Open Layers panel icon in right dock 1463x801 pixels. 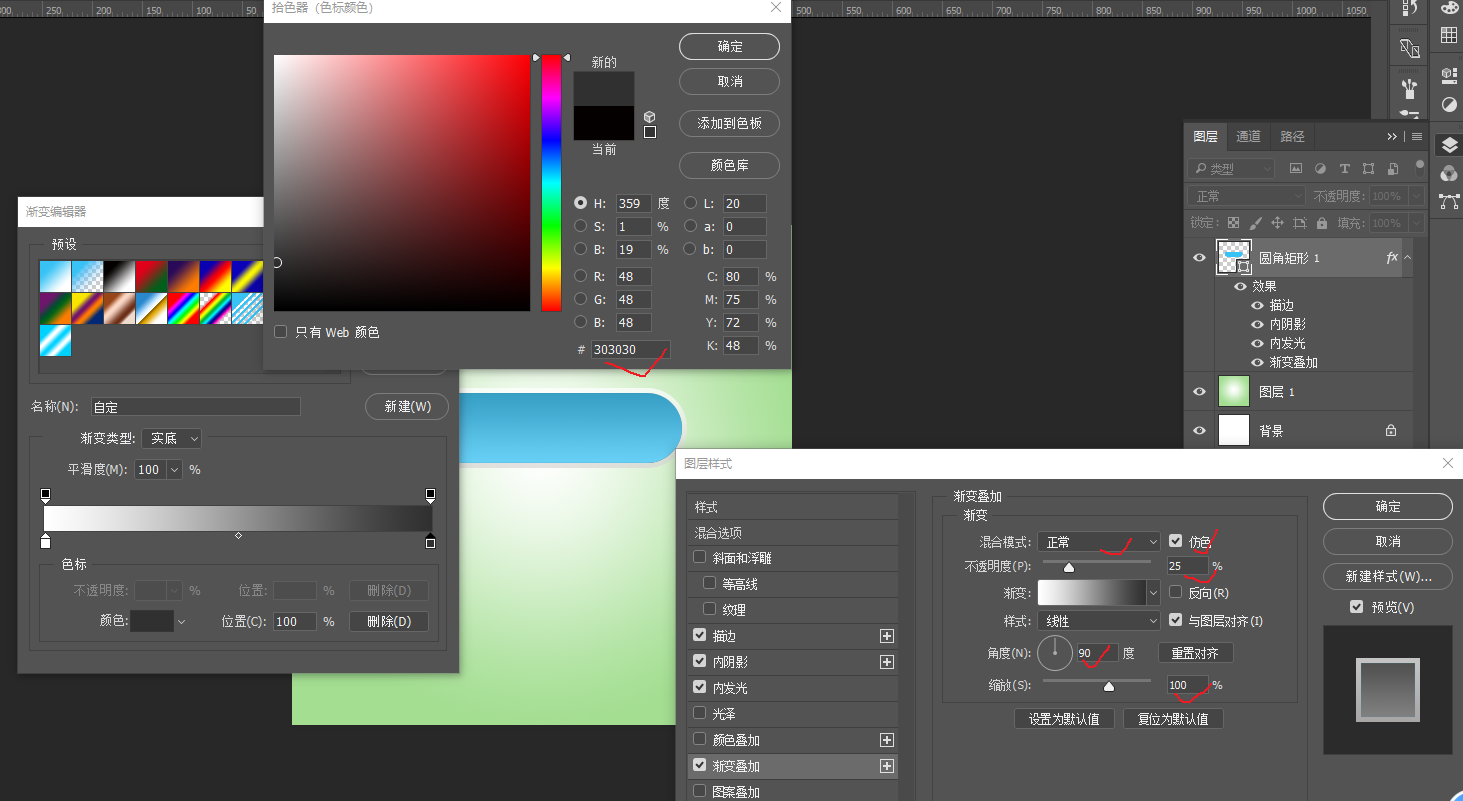point(1449,145)
